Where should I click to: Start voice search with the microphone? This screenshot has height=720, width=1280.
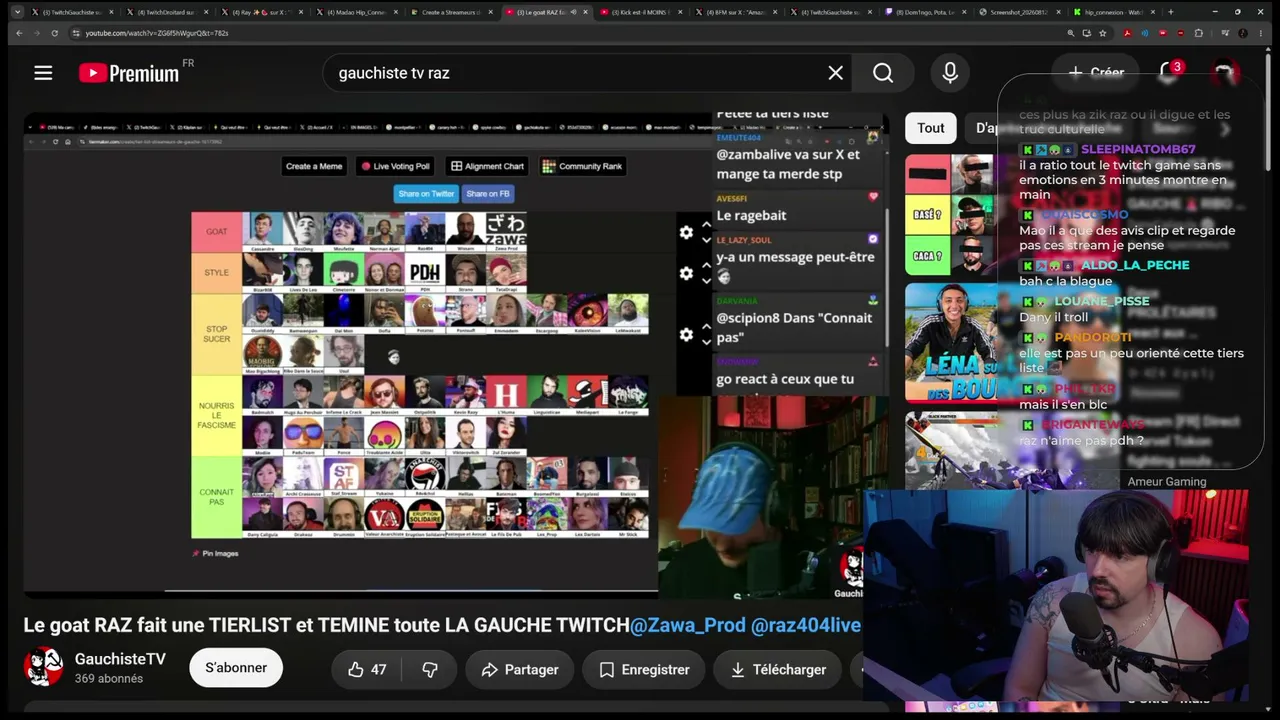pyautogui.click(x=950, y=72)
